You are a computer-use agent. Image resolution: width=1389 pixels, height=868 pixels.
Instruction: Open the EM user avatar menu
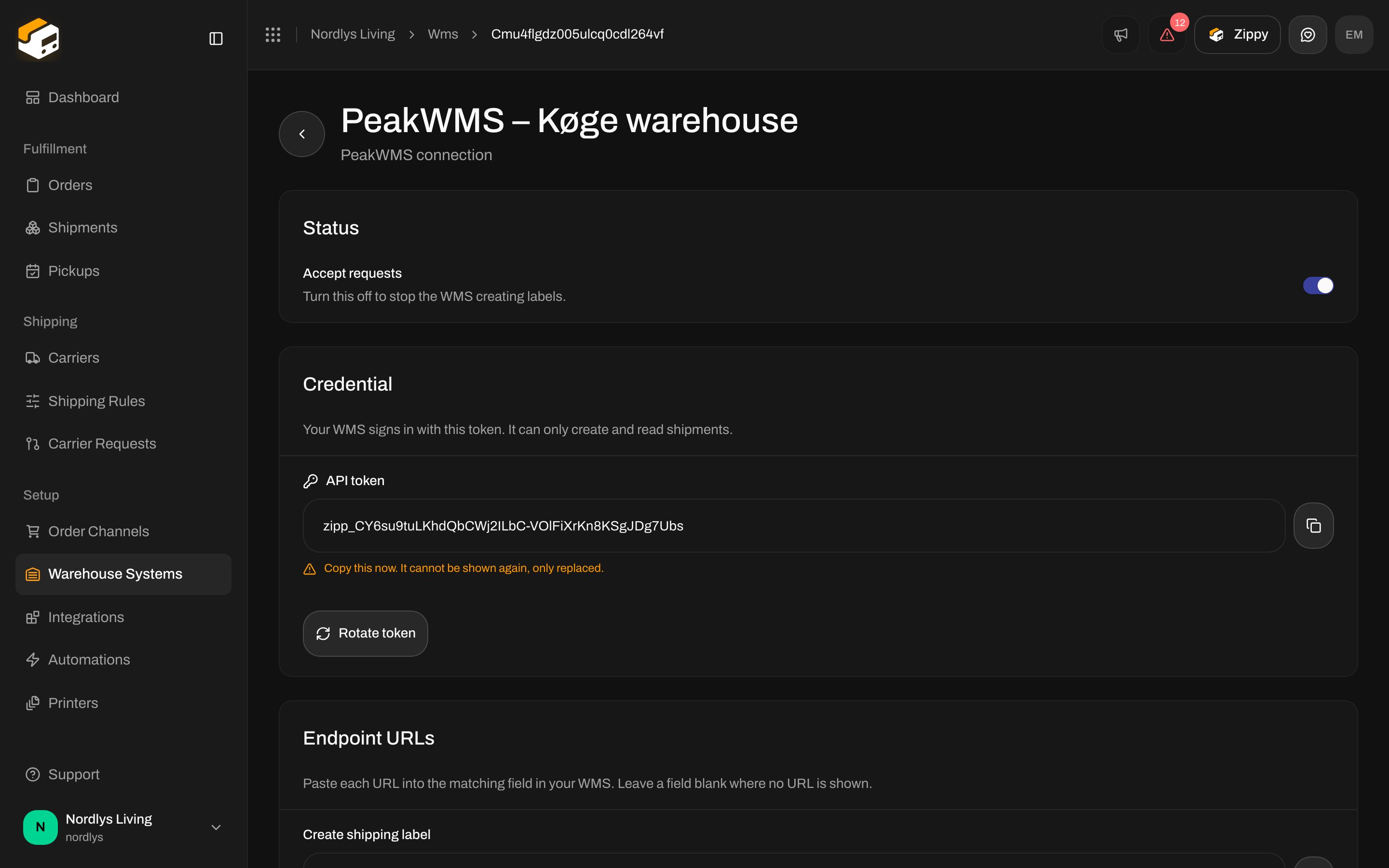coord(1354,34)
